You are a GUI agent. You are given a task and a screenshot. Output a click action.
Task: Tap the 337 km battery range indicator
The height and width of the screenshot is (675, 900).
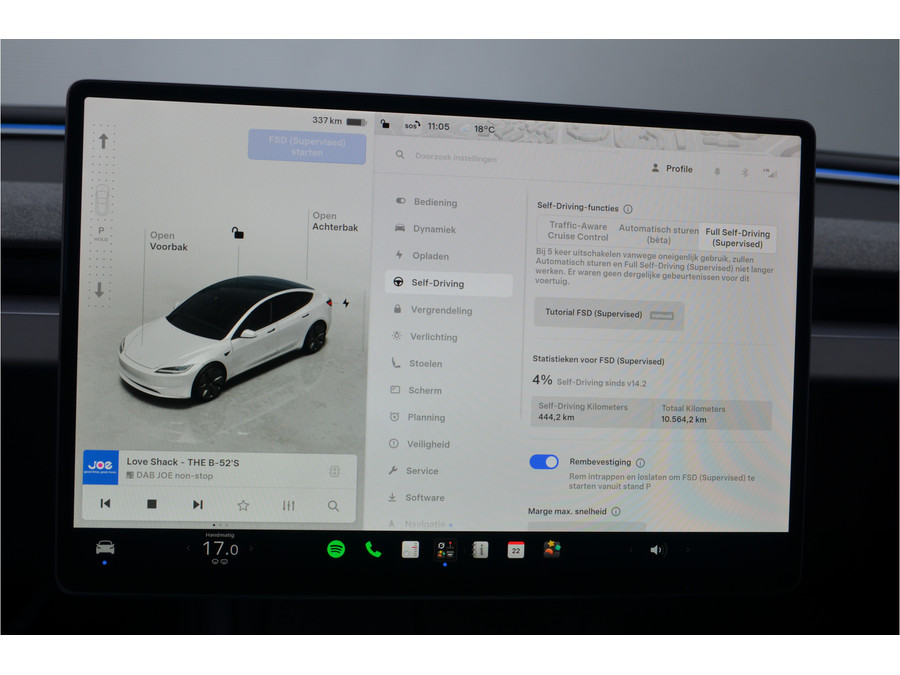[x=339, y=121]
